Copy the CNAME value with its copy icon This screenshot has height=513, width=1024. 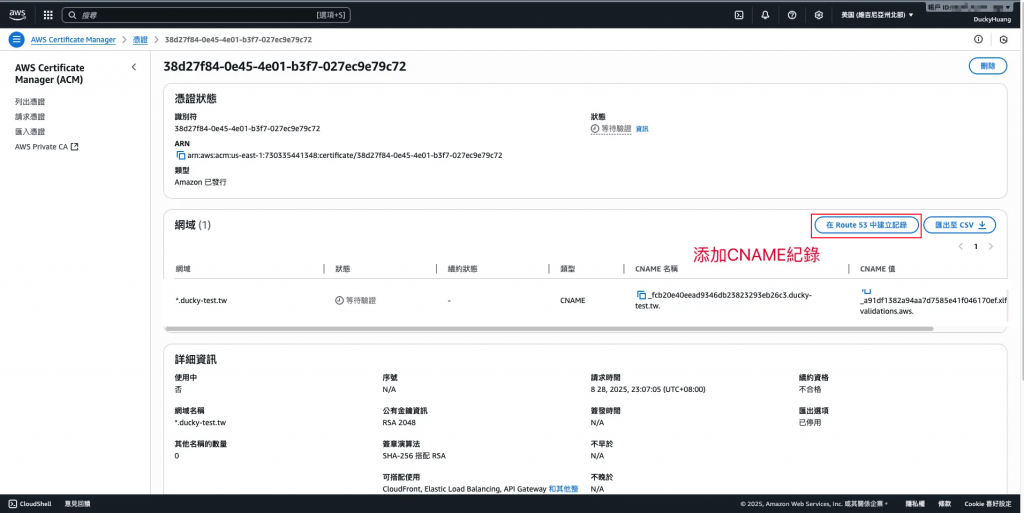(866, 291)
